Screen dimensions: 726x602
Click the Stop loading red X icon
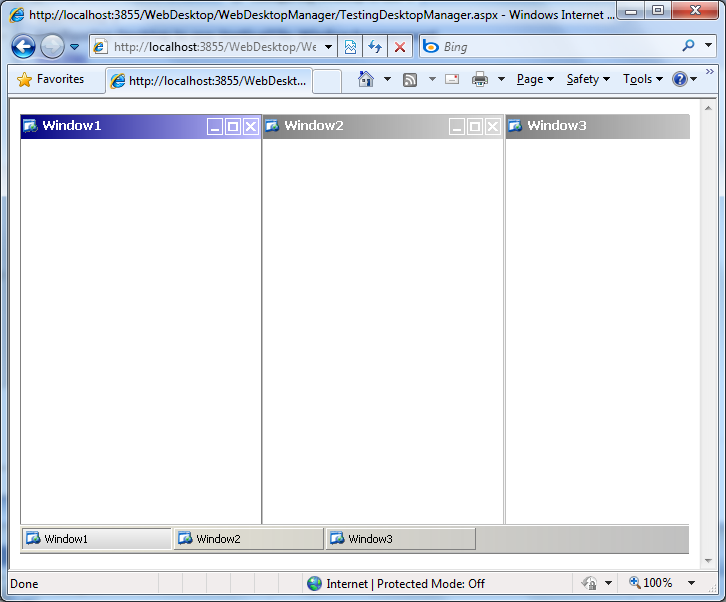click(x=400, y=47)
